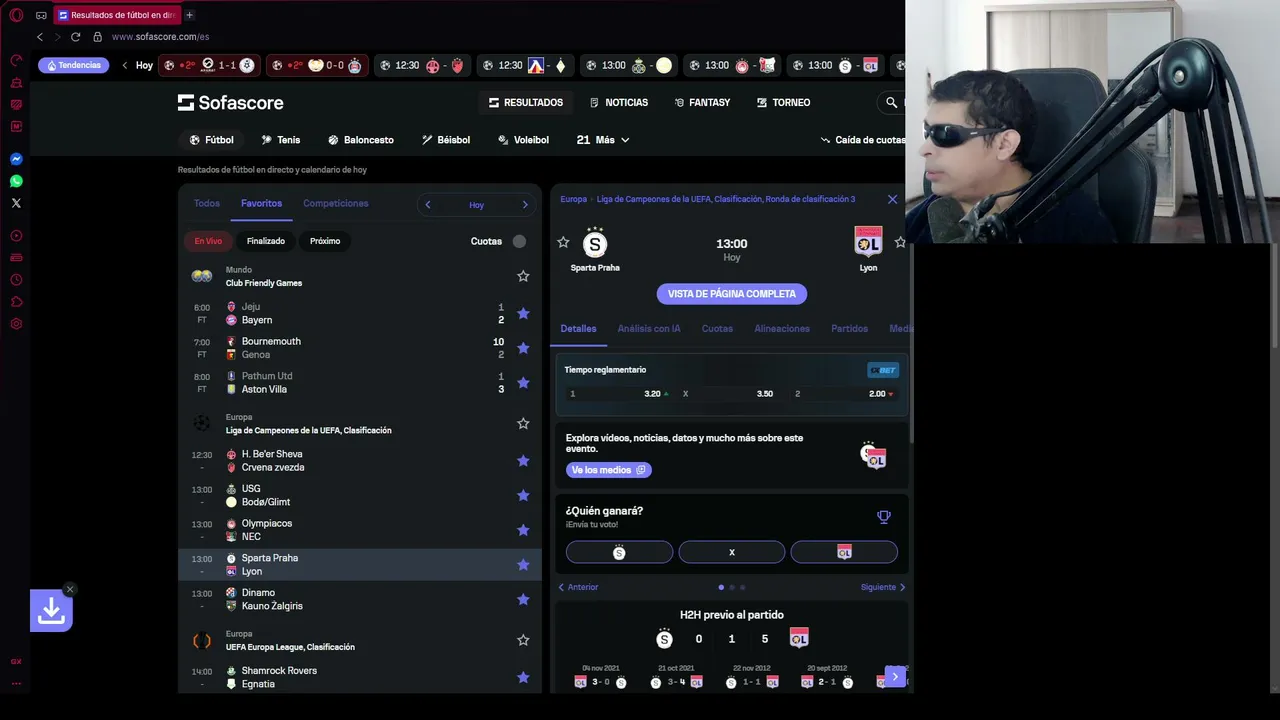
Task: Follow Sparta Praha using the header star
Action: (563, 242)
